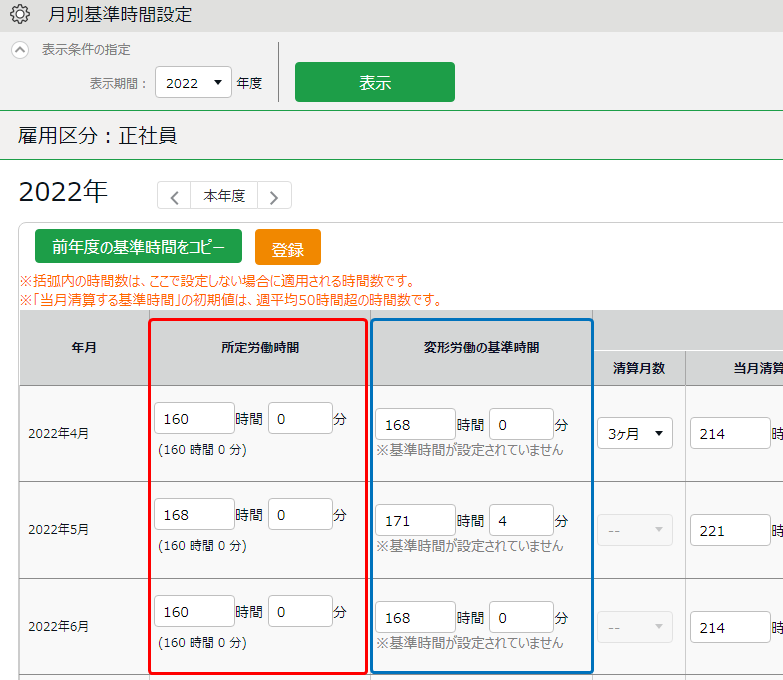Click (160 時間 0 分) default in 2022年5月 row

pyautogui.click(x=202, y=546)
